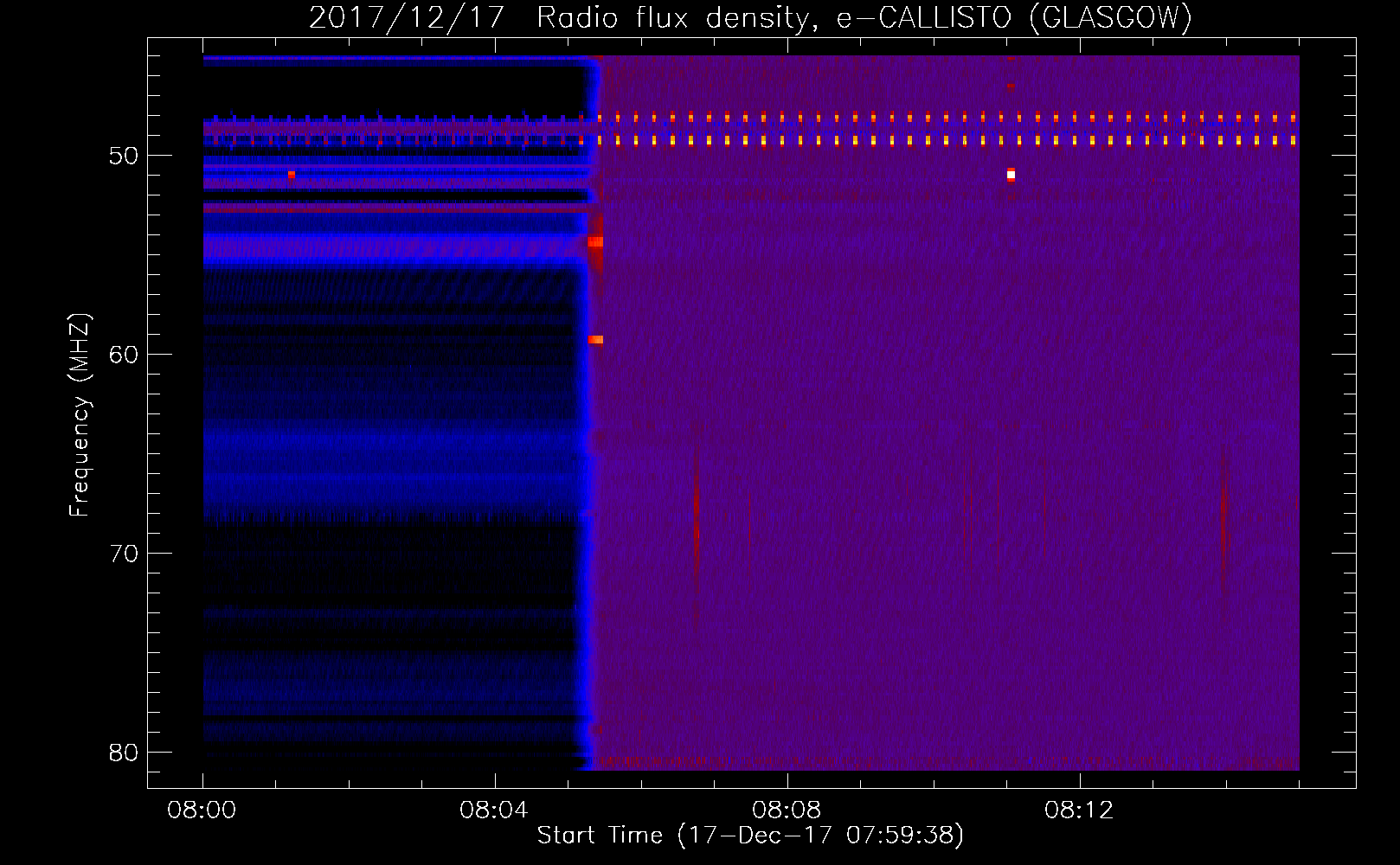Click the 60 frequency tick label
This screenshot has width=1400, height=865.
[x=124, y=355]
